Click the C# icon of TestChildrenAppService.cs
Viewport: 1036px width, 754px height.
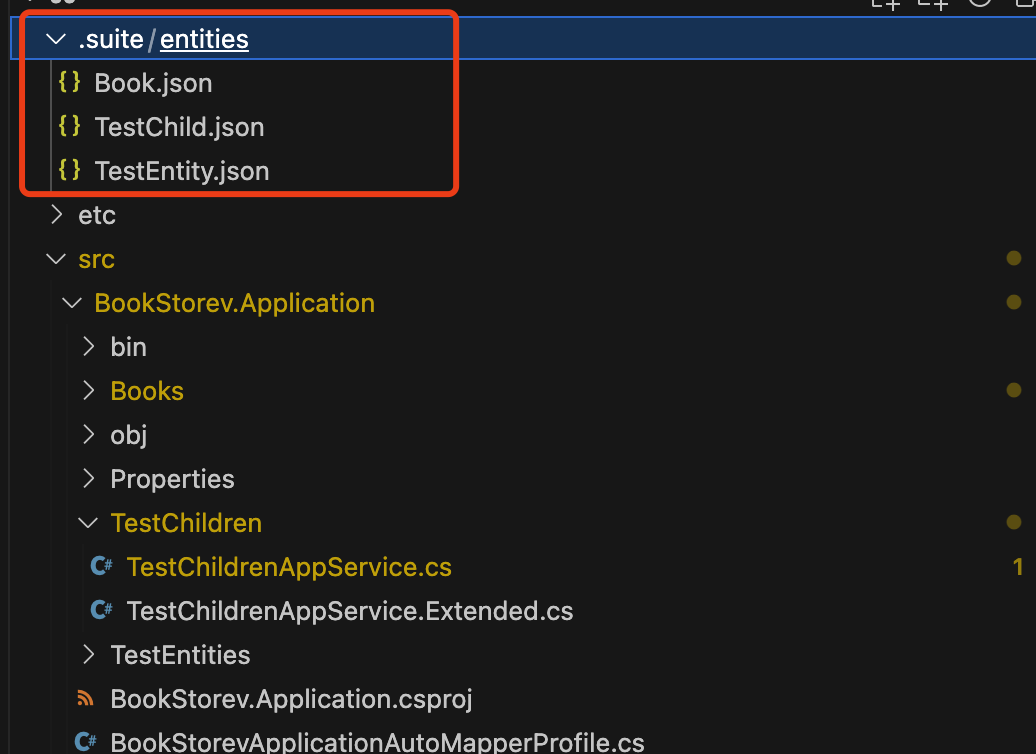[101, 566]
